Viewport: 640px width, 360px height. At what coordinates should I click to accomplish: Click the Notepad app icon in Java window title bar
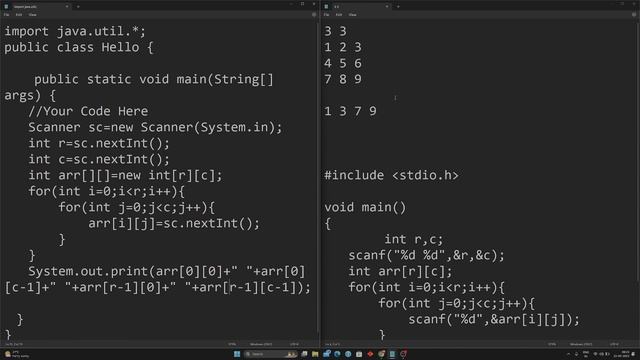6,7
